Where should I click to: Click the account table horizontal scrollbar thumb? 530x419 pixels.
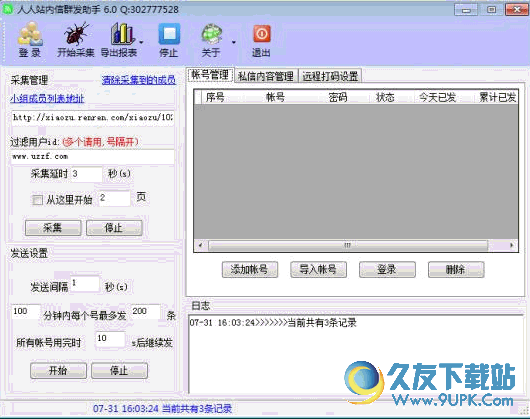348,245
